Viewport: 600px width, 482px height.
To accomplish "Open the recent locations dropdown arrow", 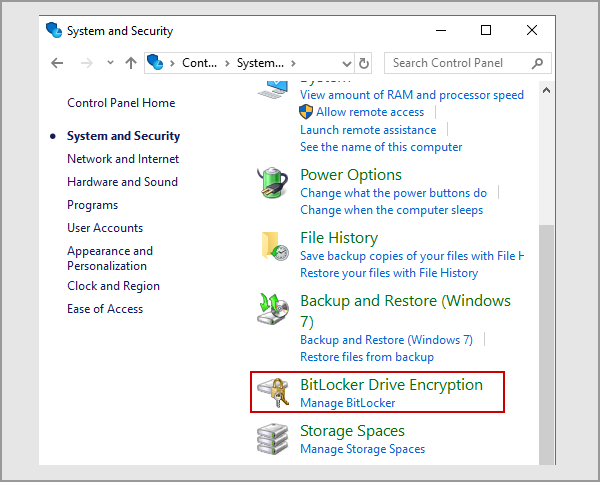I will [110, 62].
